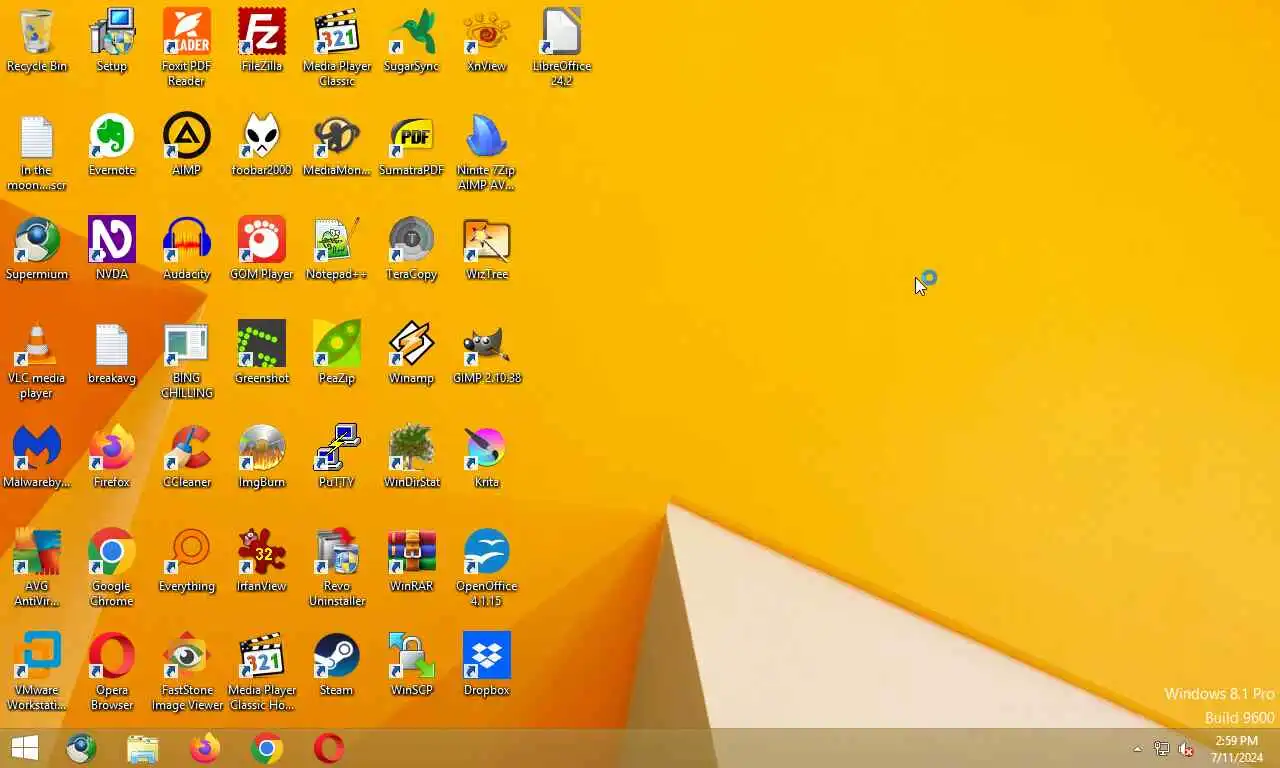
Task: Select the Opera Browser desktop shortcut
Action: click(112, 672)
